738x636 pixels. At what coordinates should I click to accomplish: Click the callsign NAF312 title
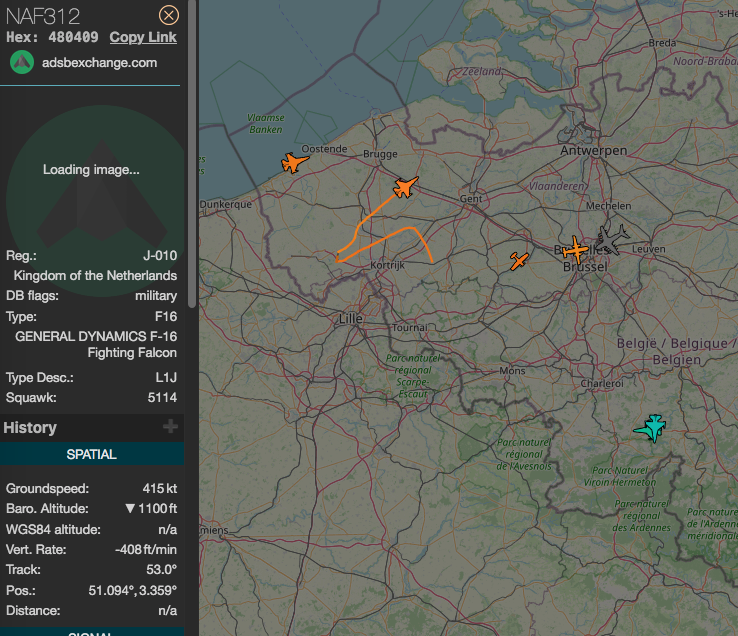point(43,16)
